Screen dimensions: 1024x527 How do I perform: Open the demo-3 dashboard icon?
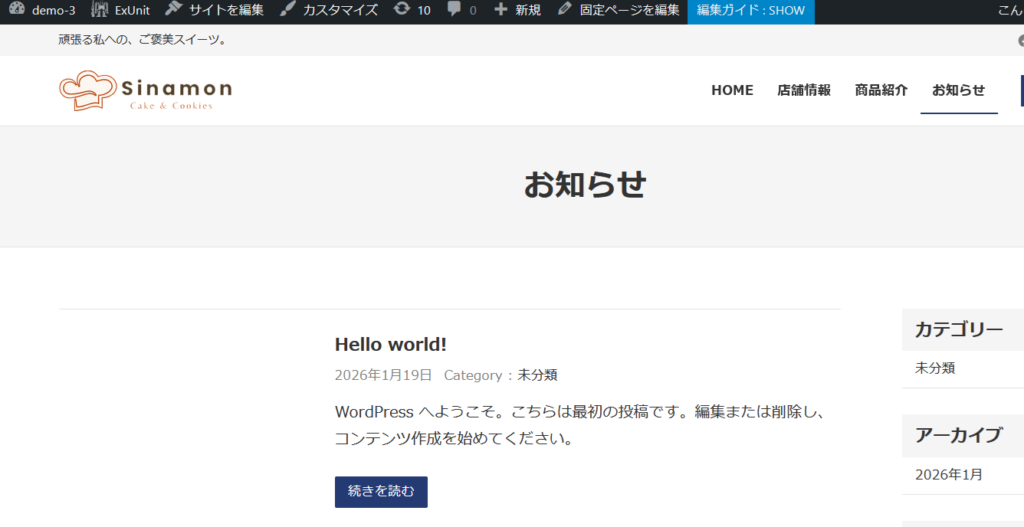(x=17, y=10)
